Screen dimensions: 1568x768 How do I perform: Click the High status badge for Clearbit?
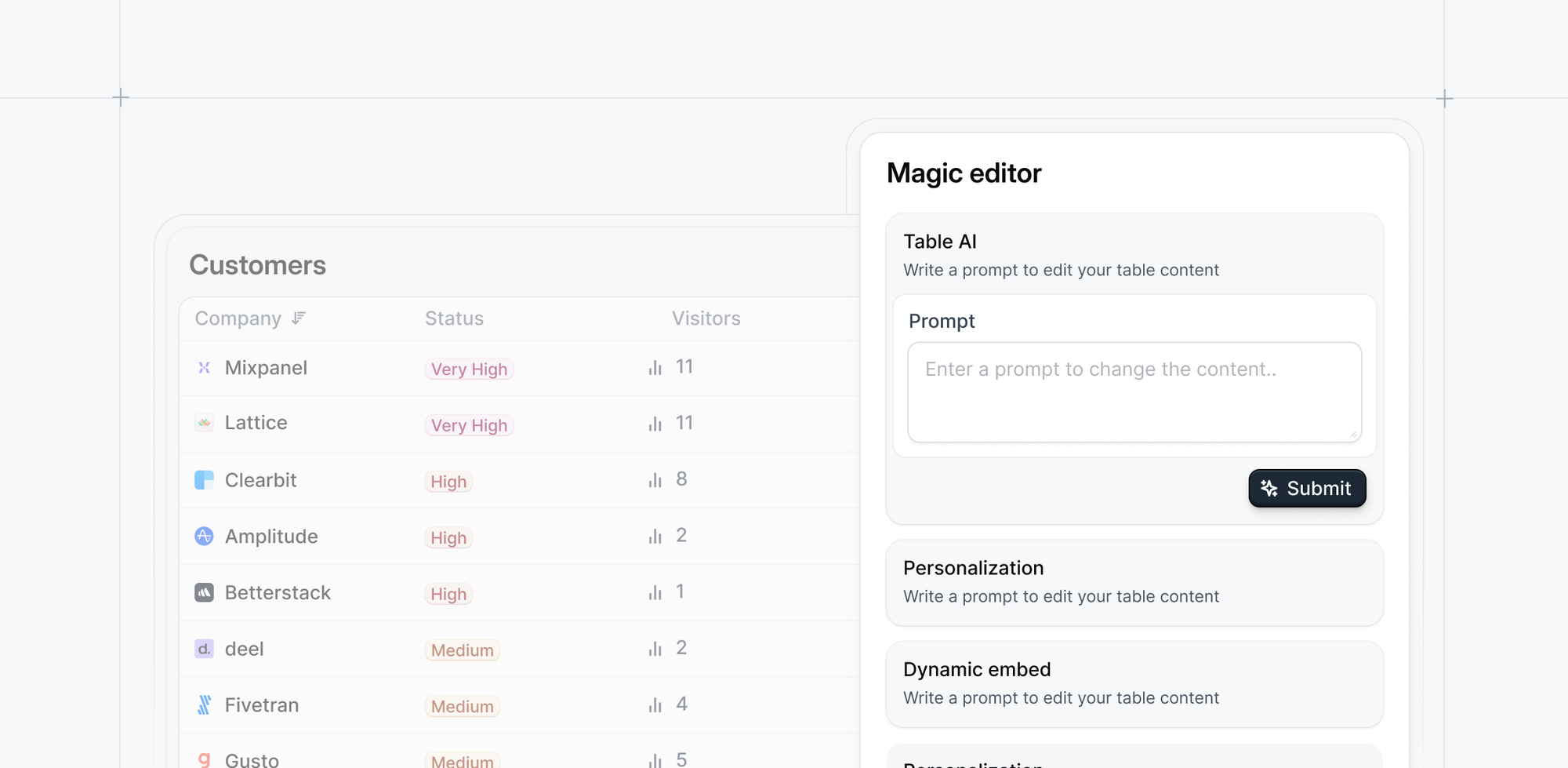(448, 482)
